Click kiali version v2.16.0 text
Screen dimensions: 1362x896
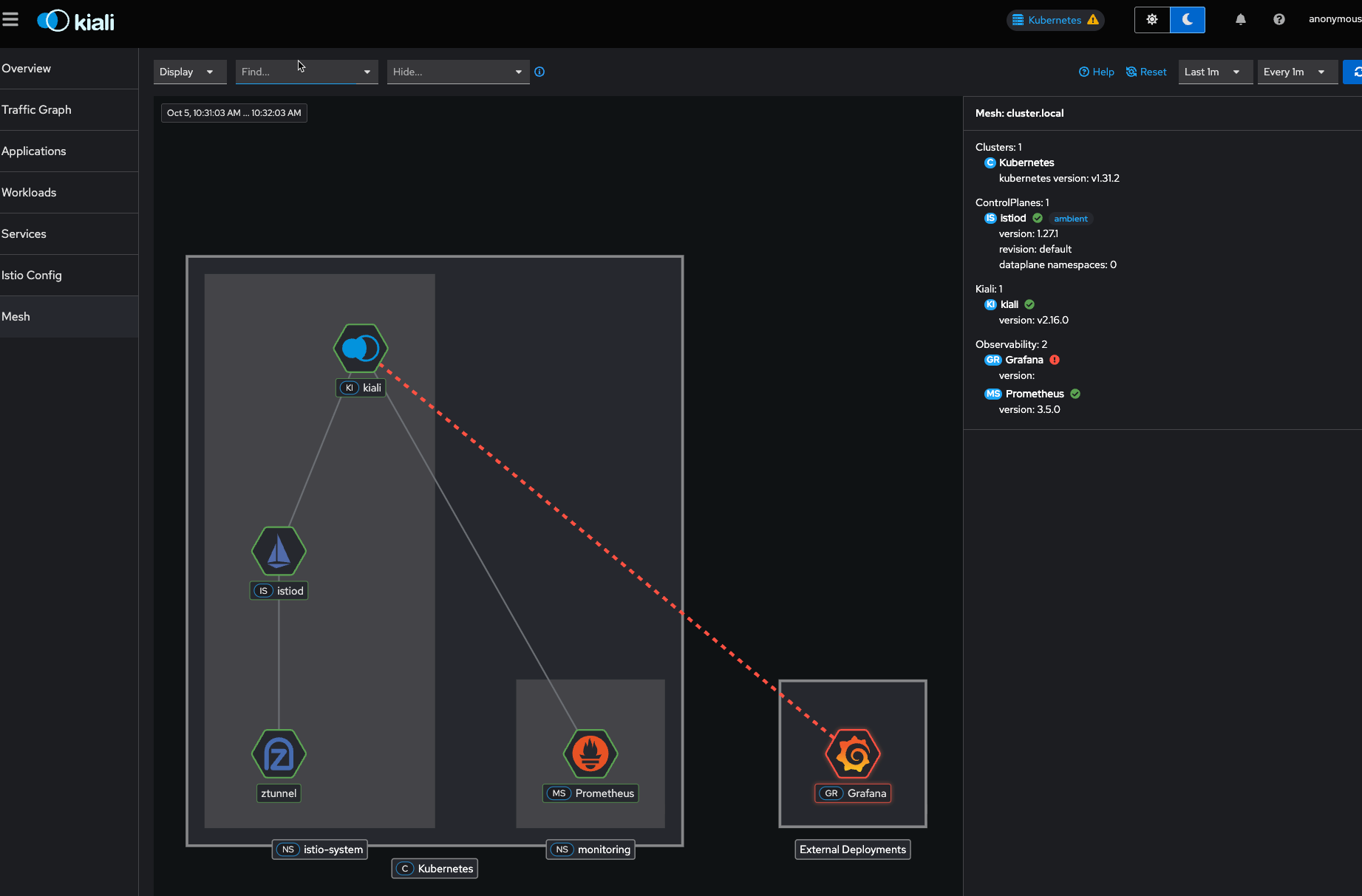pos(1034,320)
